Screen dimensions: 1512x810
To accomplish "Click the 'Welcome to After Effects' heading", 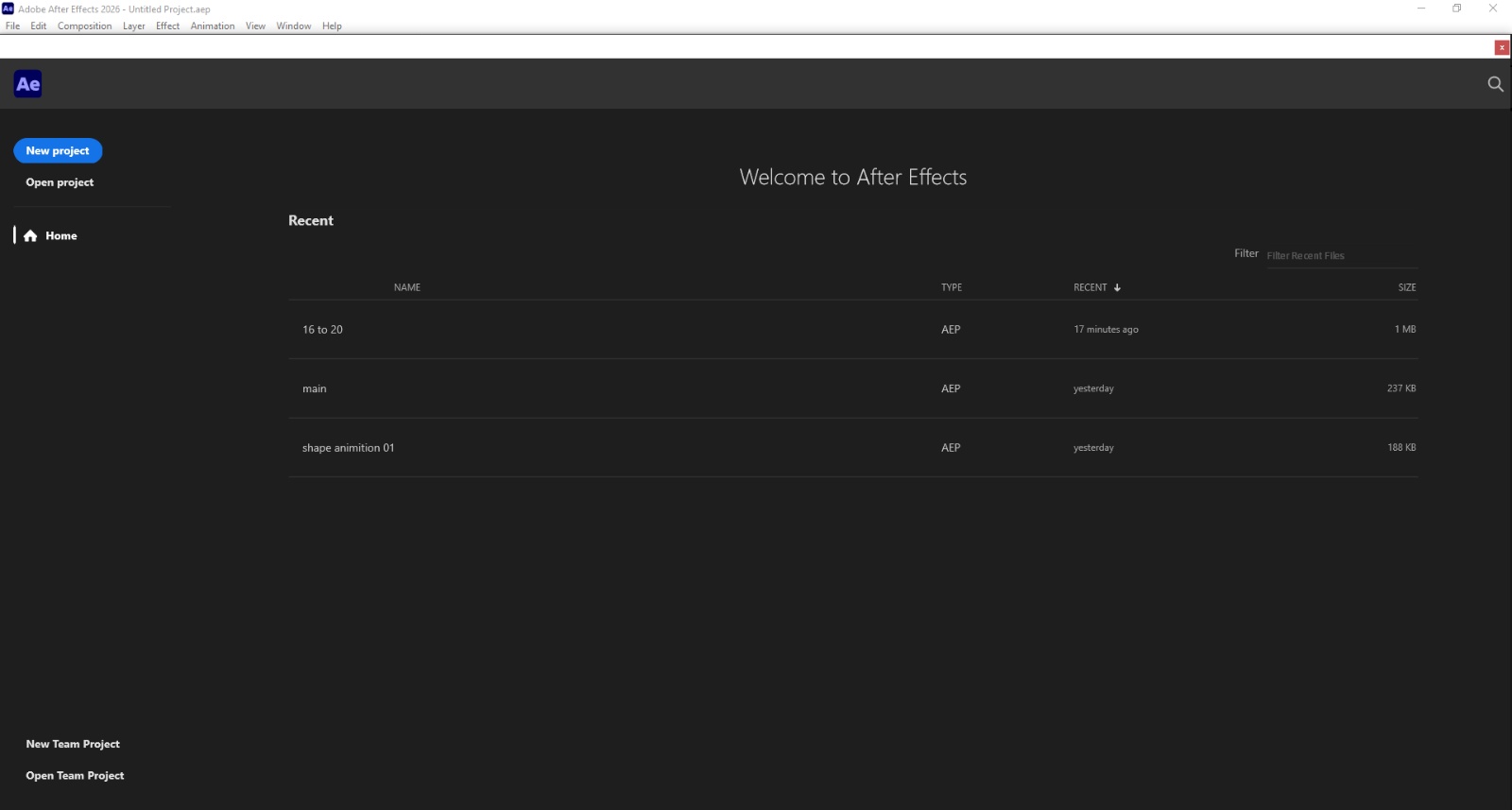I will pyautogui.click(x=853, y=178).
